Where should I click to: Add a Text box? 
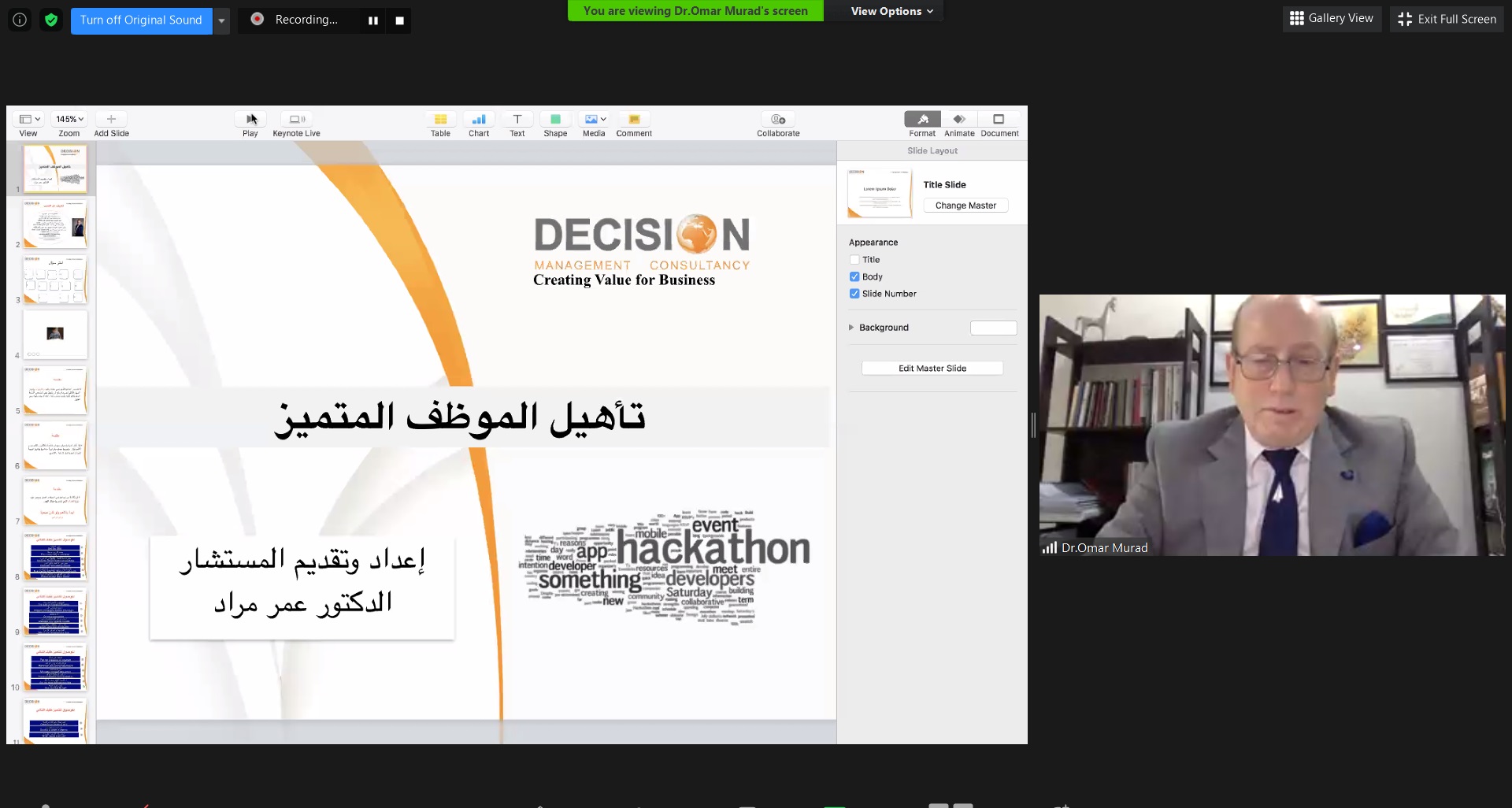pyautogui.click(x=517, y=120)
